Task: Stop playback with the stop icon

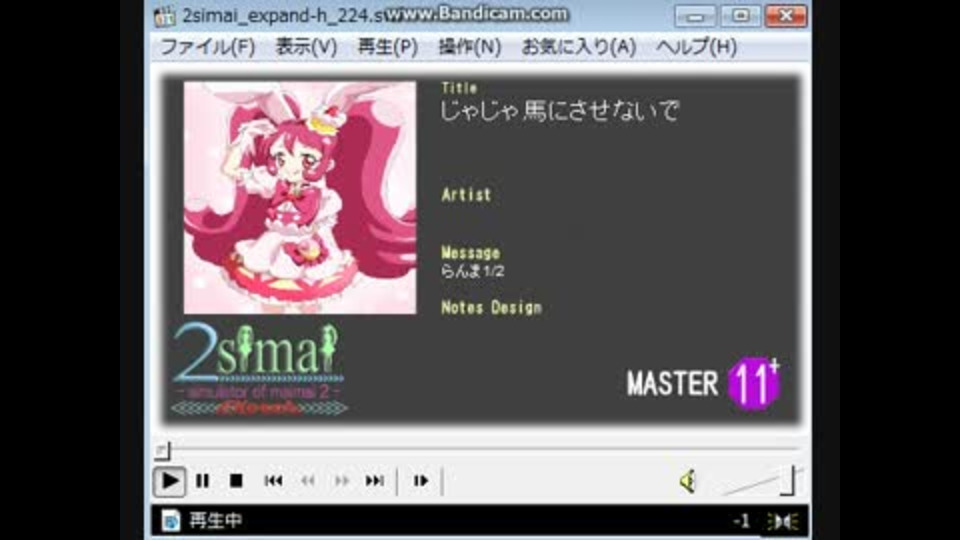Action: (x=236, y=481)
